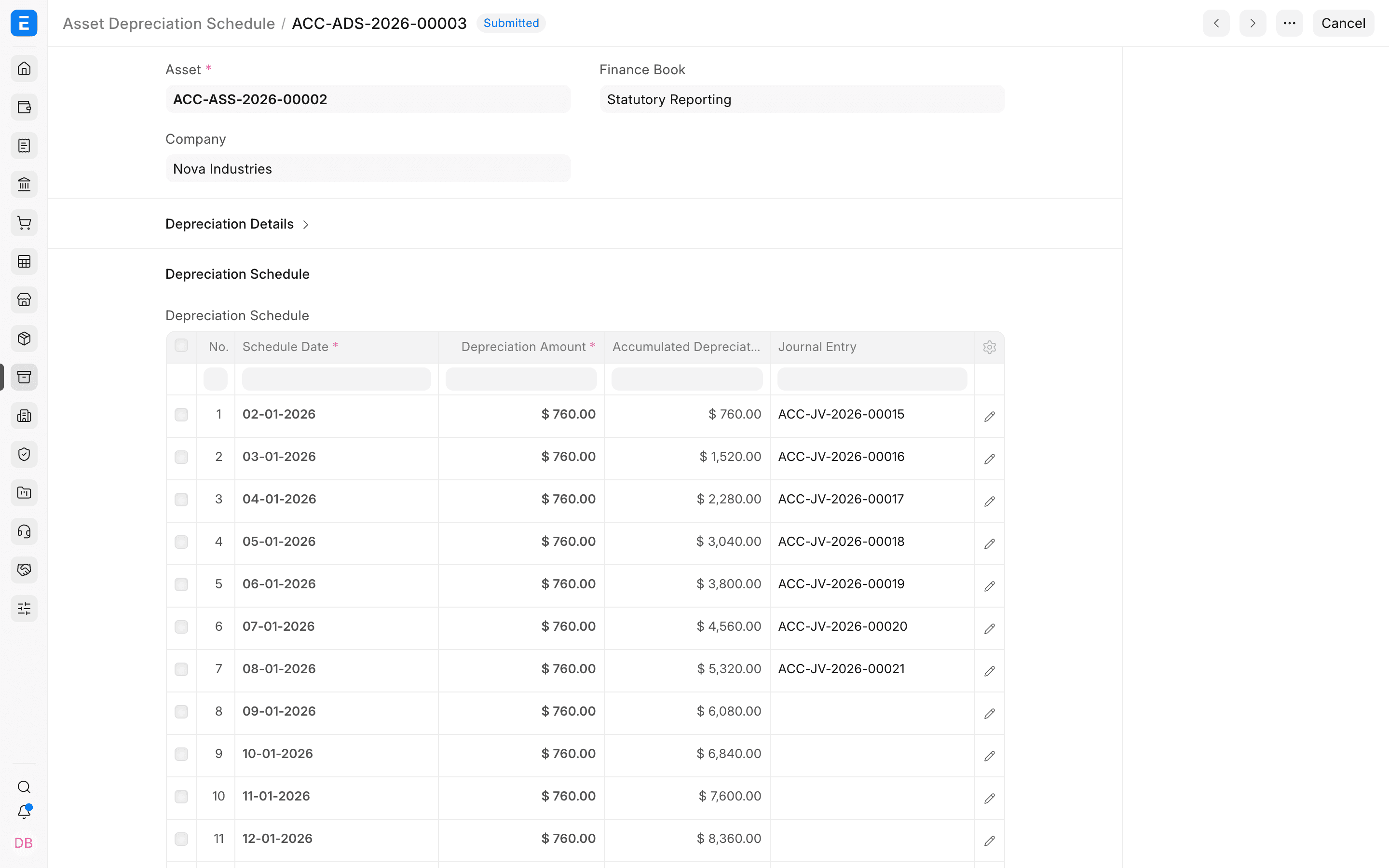This screenshot has width=1389, height=868.
Task: Click the Submitted status badge
Action: click(511, 23)
